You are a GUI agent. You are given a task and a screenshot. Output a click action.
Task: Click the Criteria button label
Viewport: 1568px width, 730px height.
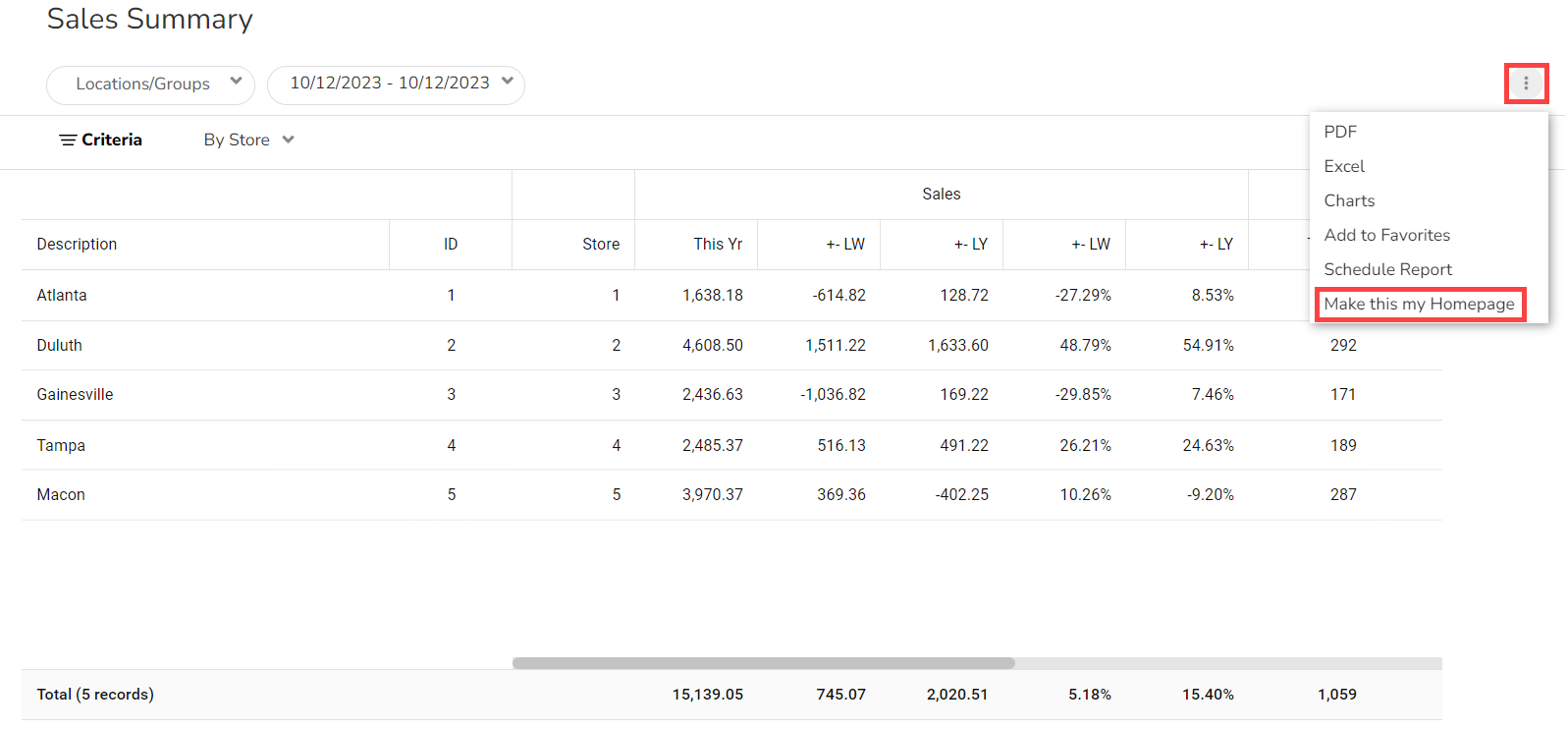[x=112, y=140]
